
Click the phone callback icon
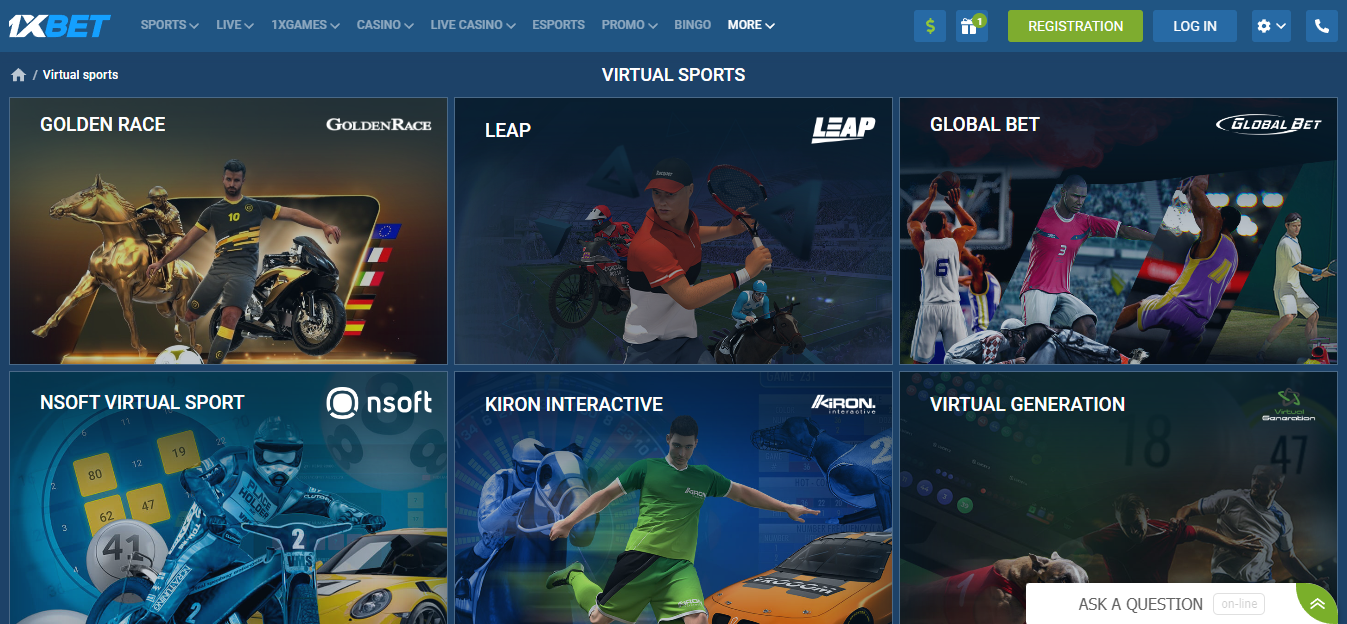[x=1322, y=26]
